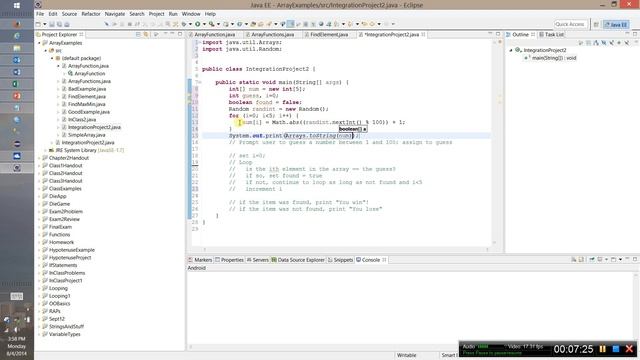
Task: Open the Console display dropdown arrow
Action: pyautogui.click(x=606, y=260)
